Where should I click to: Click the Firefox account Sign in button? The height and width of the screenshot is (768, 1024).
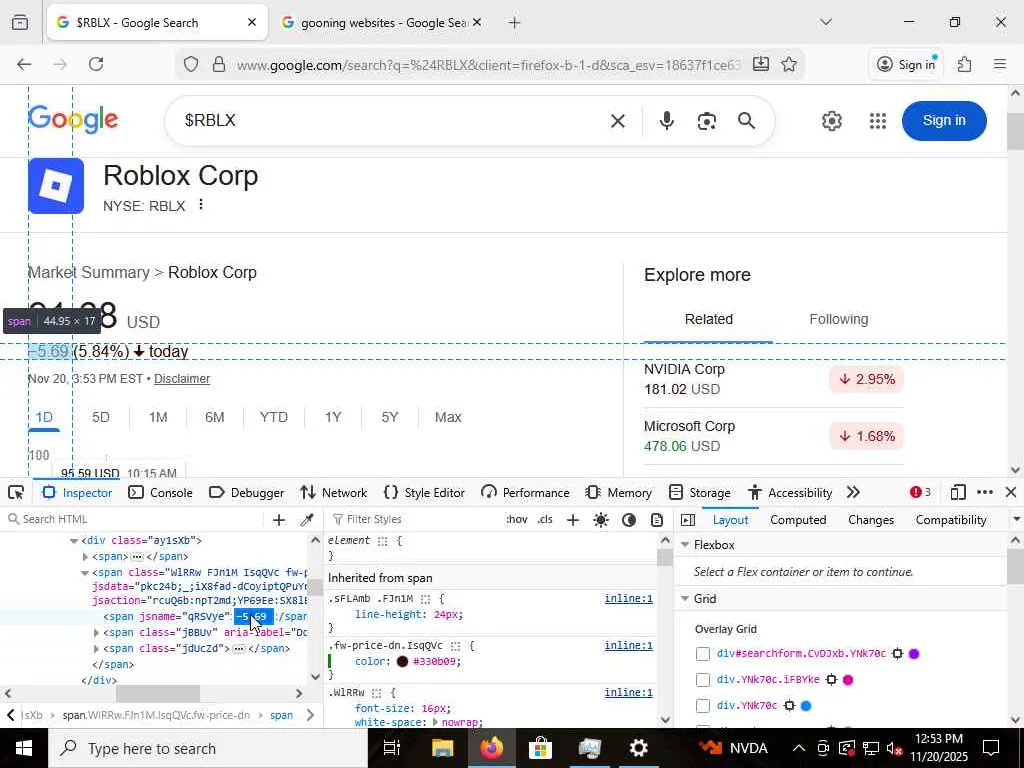coord(906,64)
